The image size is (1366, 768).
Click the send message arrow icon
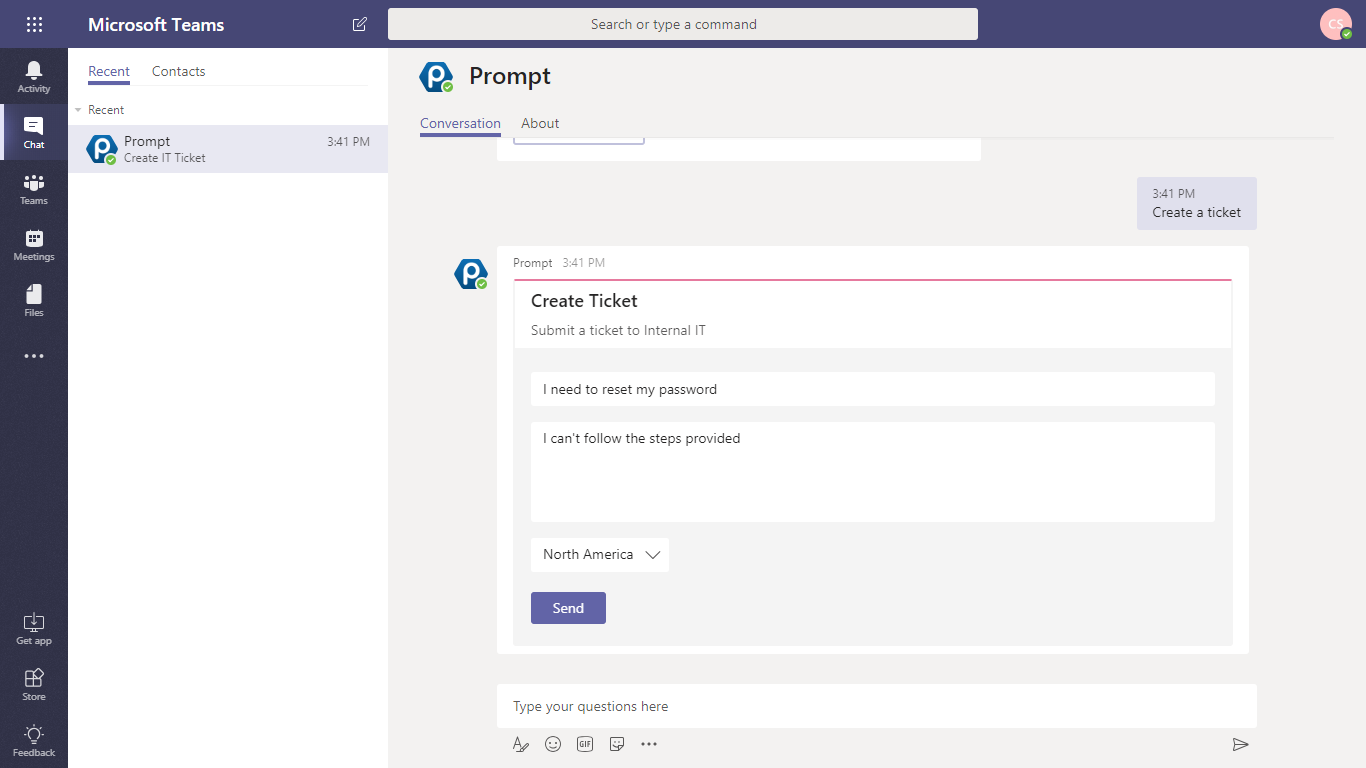[1241, 744]
